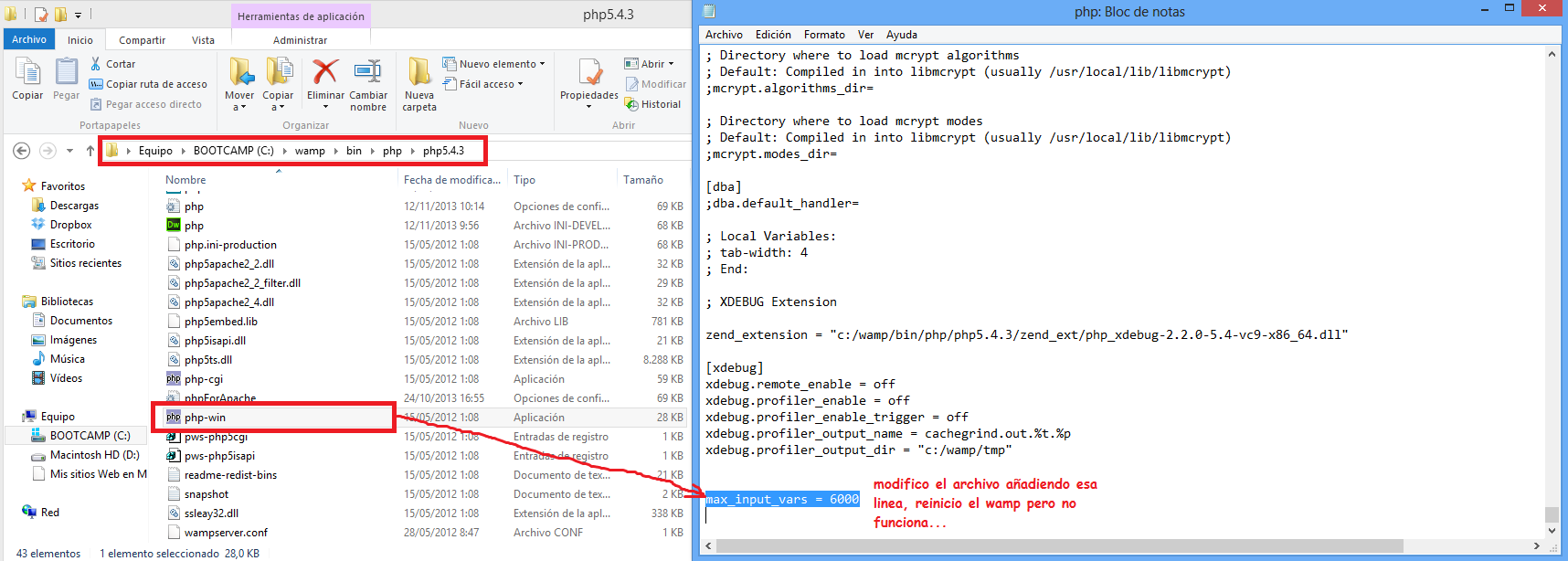Switch to the Compartir ribbon tab
The image size is (1568, 561).
click(x=143, y=40)
